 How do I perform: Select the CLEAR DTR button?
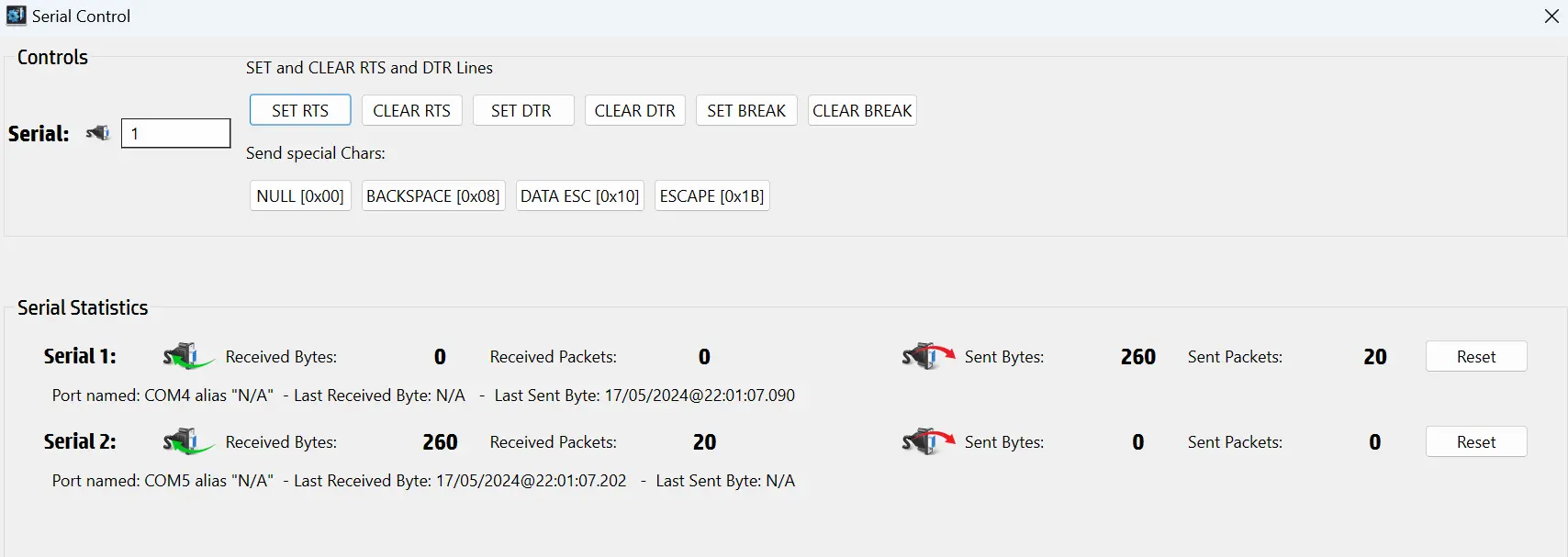click(x=634, y=110)
